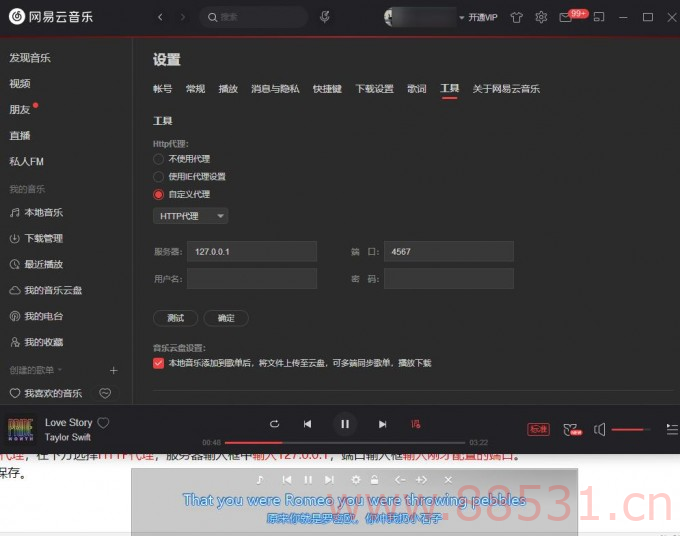The height and width of the screenshot is (536, 680).
Task: Start heartbeat mode icon beside 我喜欢的音乐
Action: (105, 393)
